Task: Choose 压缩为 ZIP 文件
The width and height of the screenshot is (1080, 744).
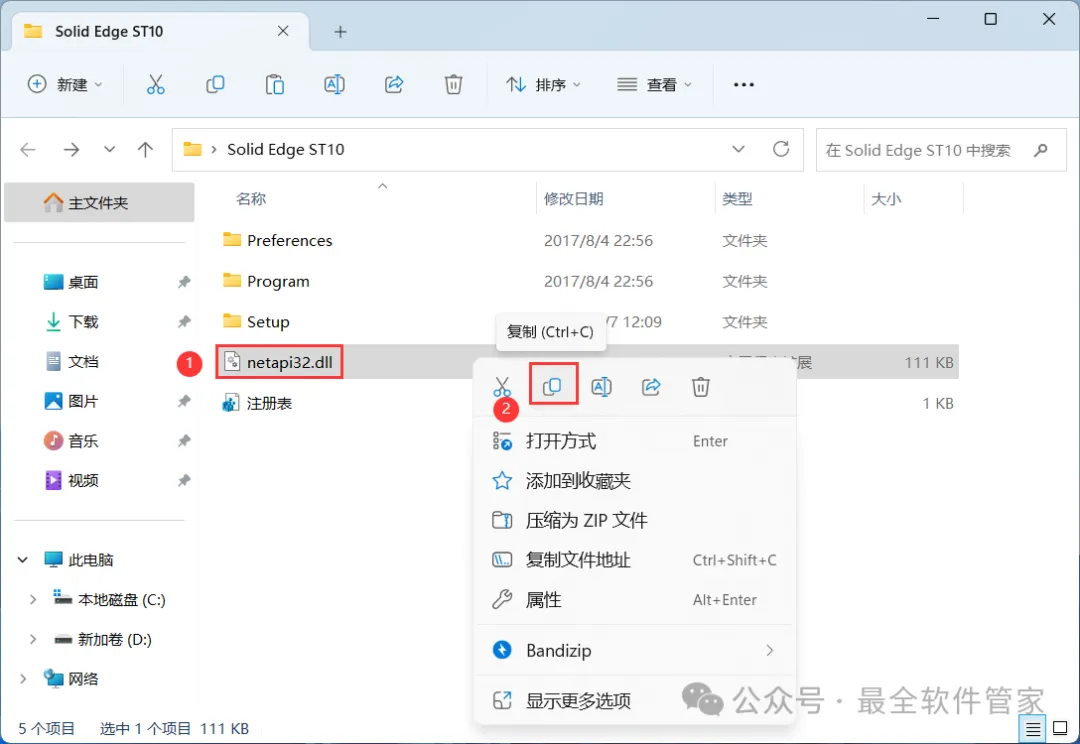Action: click(634, 520)
